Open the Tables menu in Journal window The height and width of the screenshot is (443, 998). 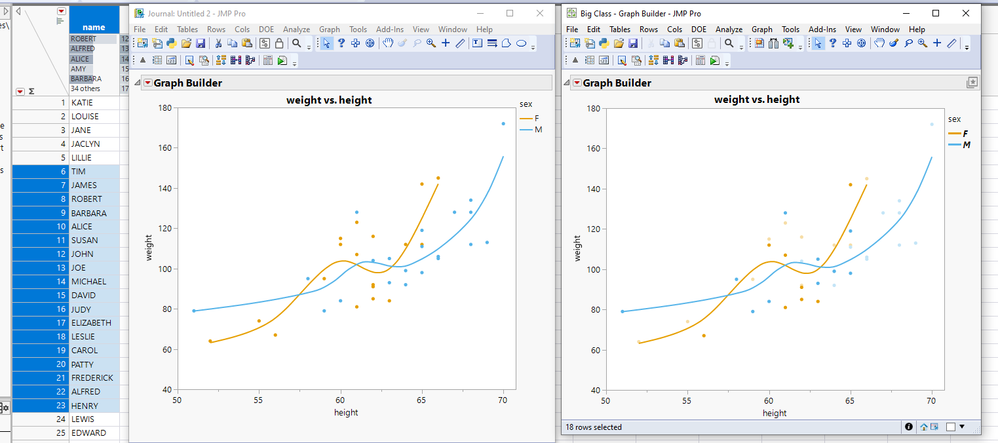point(187,29)
